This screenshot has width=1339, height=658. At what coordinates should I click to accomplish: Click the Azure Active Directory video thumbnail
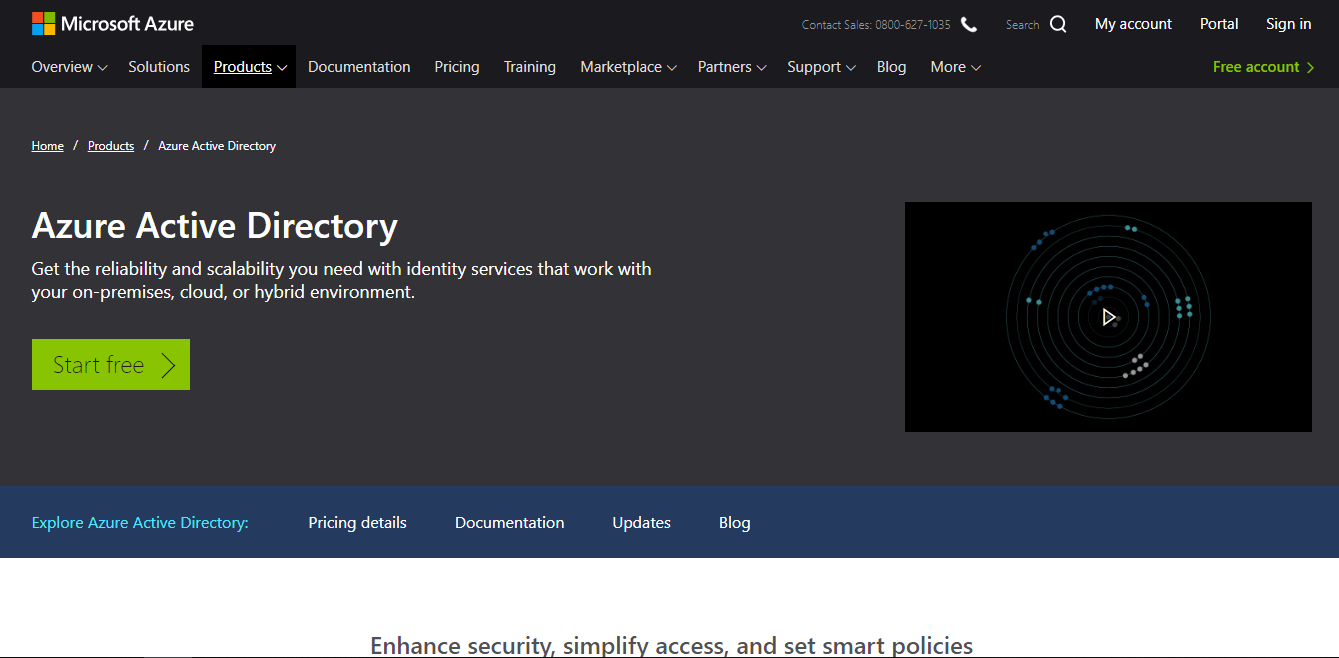pos(1108,317)
